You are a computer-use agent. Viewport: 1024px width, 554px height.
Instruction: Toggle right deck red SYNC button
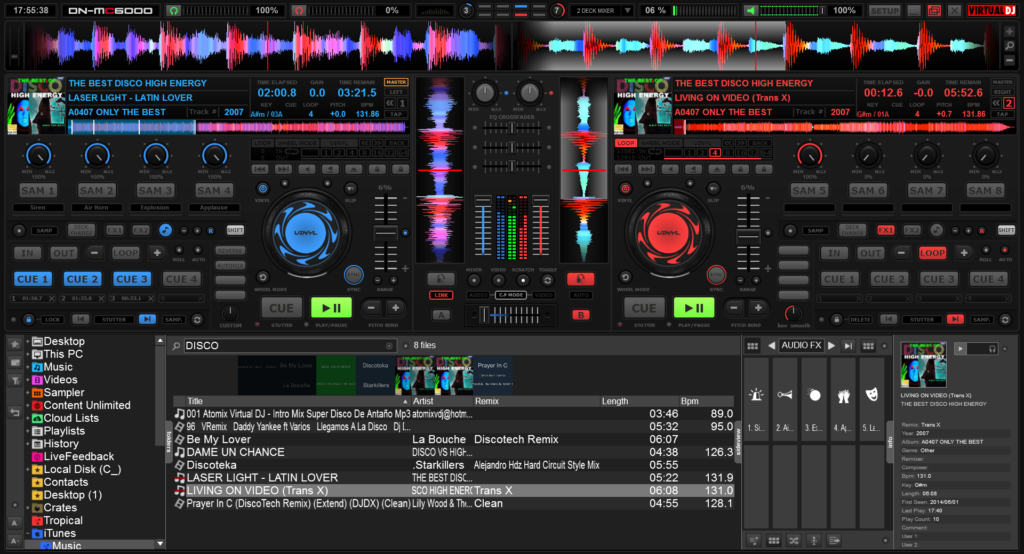(716, 274)
